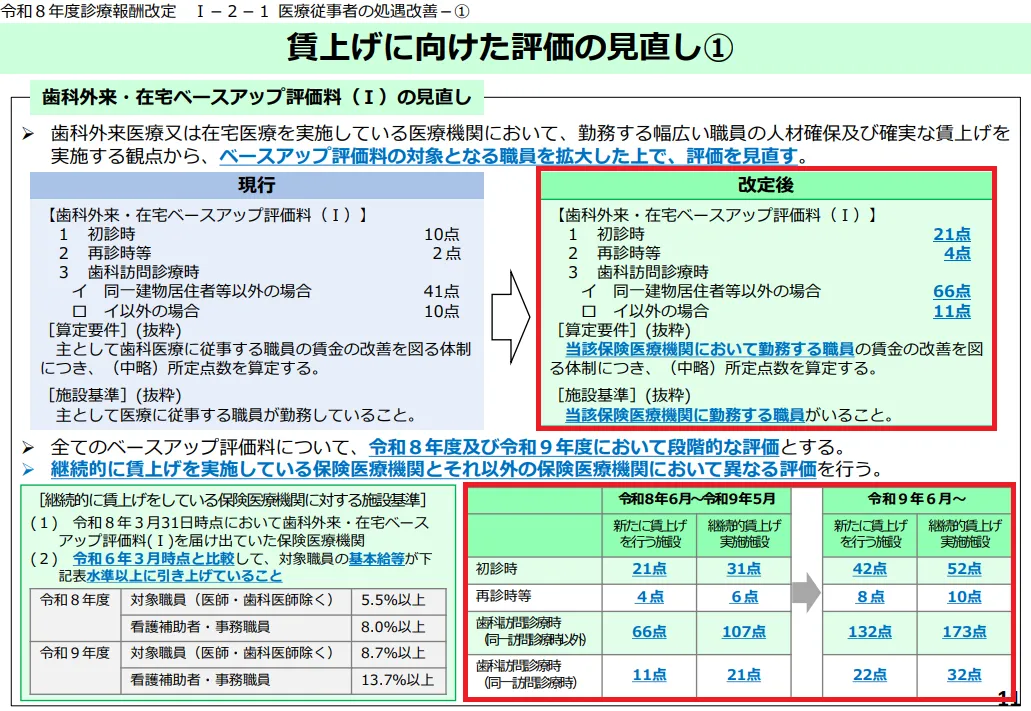Screen dimensions: 1031x711
Task: Click header text 令和８年度診療報酬改定 at the top
Action: [x=89, y=11]
